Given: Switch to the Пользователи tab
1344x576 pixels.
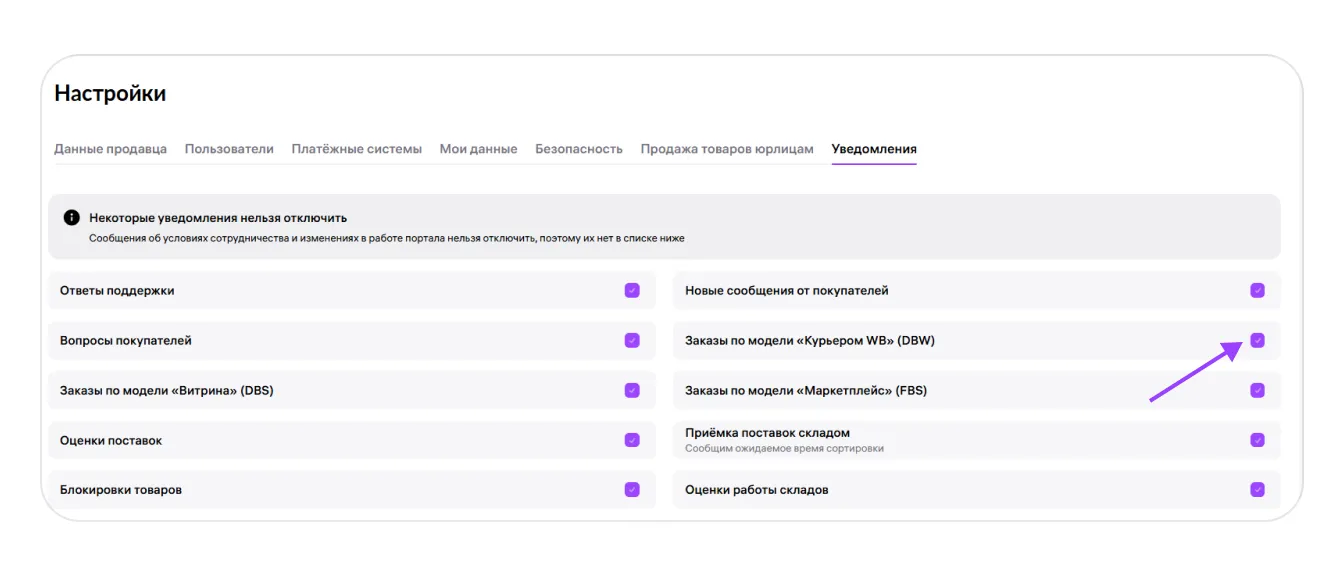Looking at the screenshot, I should tap(229, 149).
